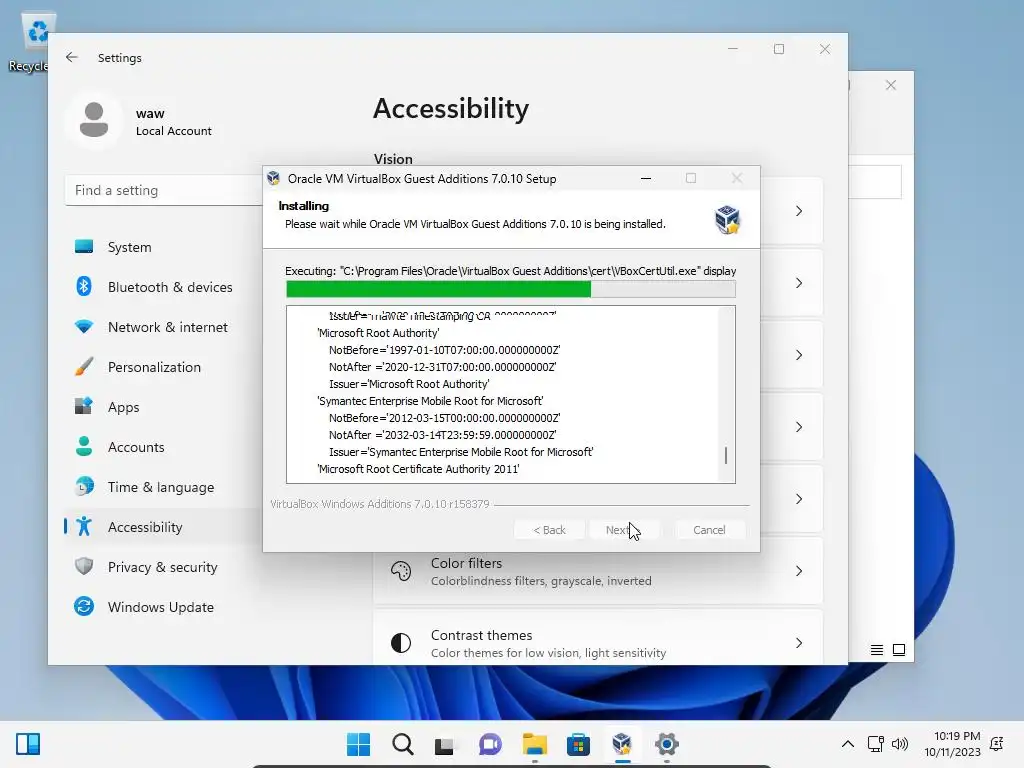
Task: Click the network tray icon
Action: [876, 743]
